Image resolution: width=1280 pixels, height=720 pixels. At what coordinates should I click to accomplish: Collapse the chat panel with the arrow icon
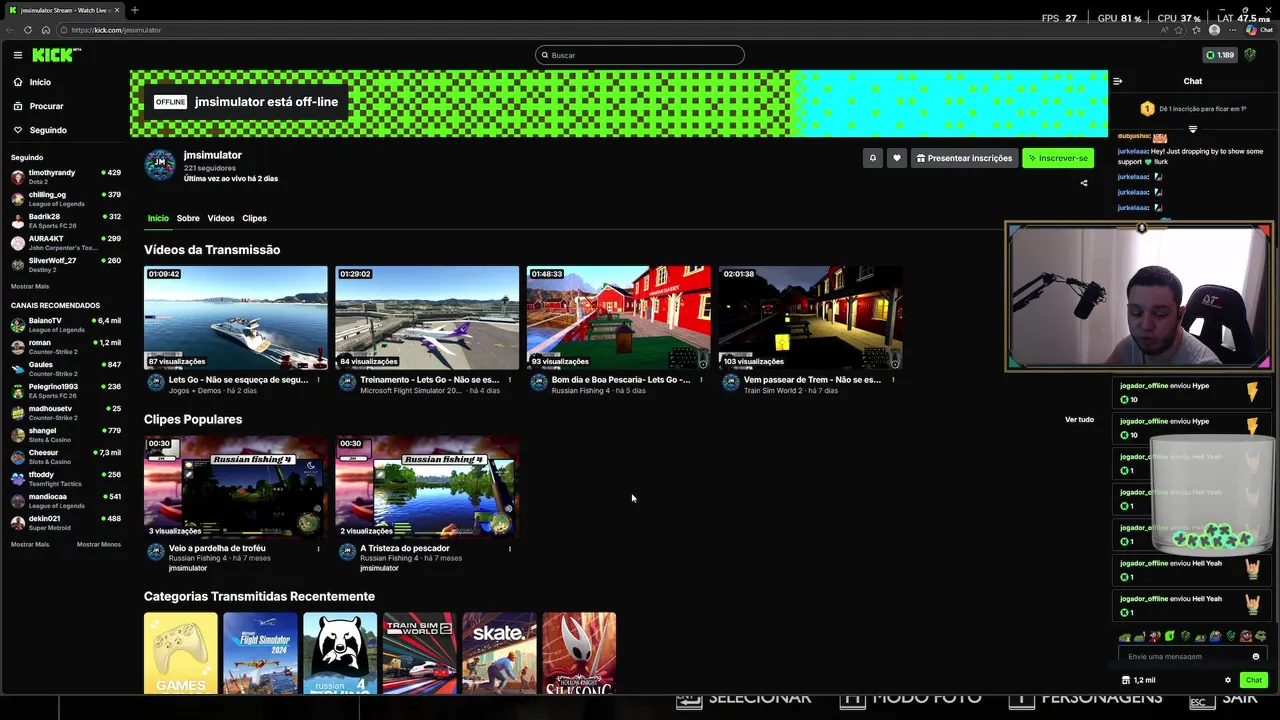pyautogui.click(x=1118, y=81)
